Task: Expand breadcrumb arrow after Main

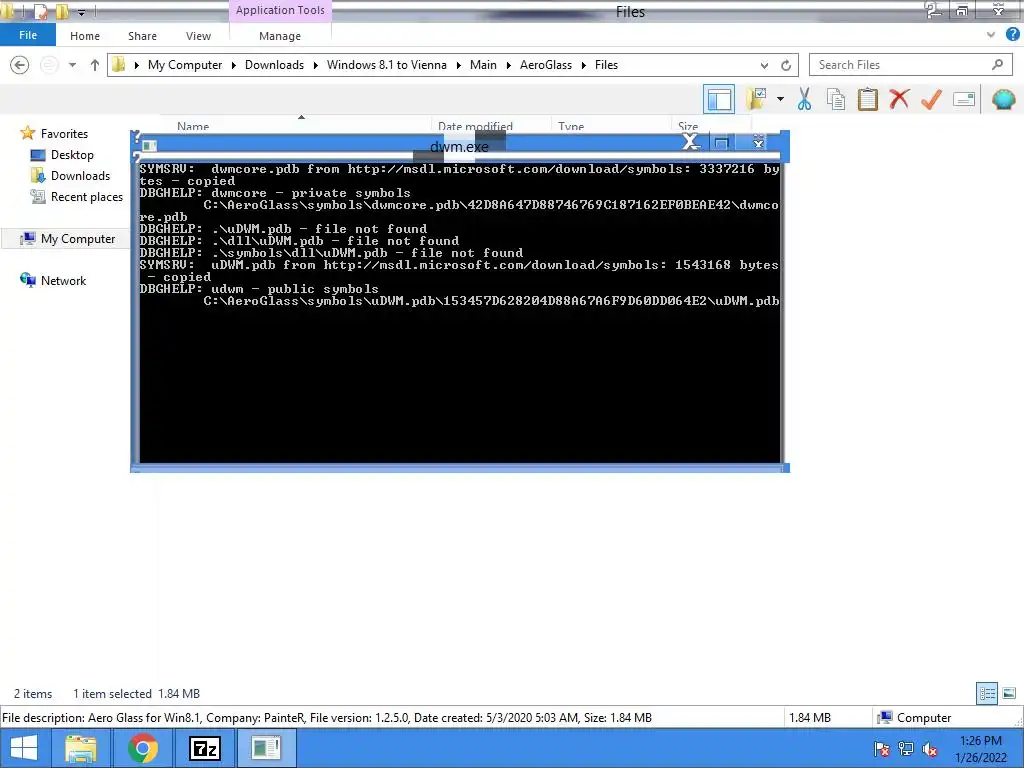Action: [x=508, y=65]
